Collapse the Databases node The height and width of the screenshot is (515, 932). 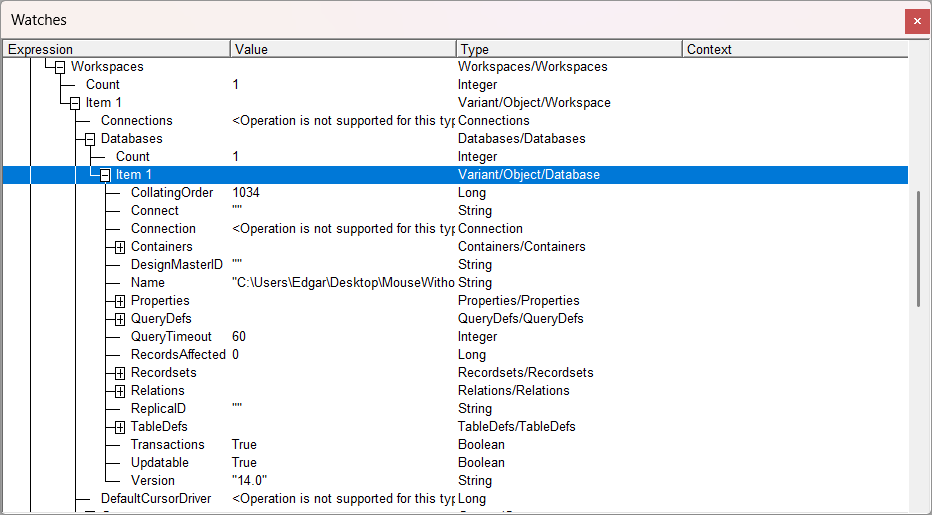[89, 139]
